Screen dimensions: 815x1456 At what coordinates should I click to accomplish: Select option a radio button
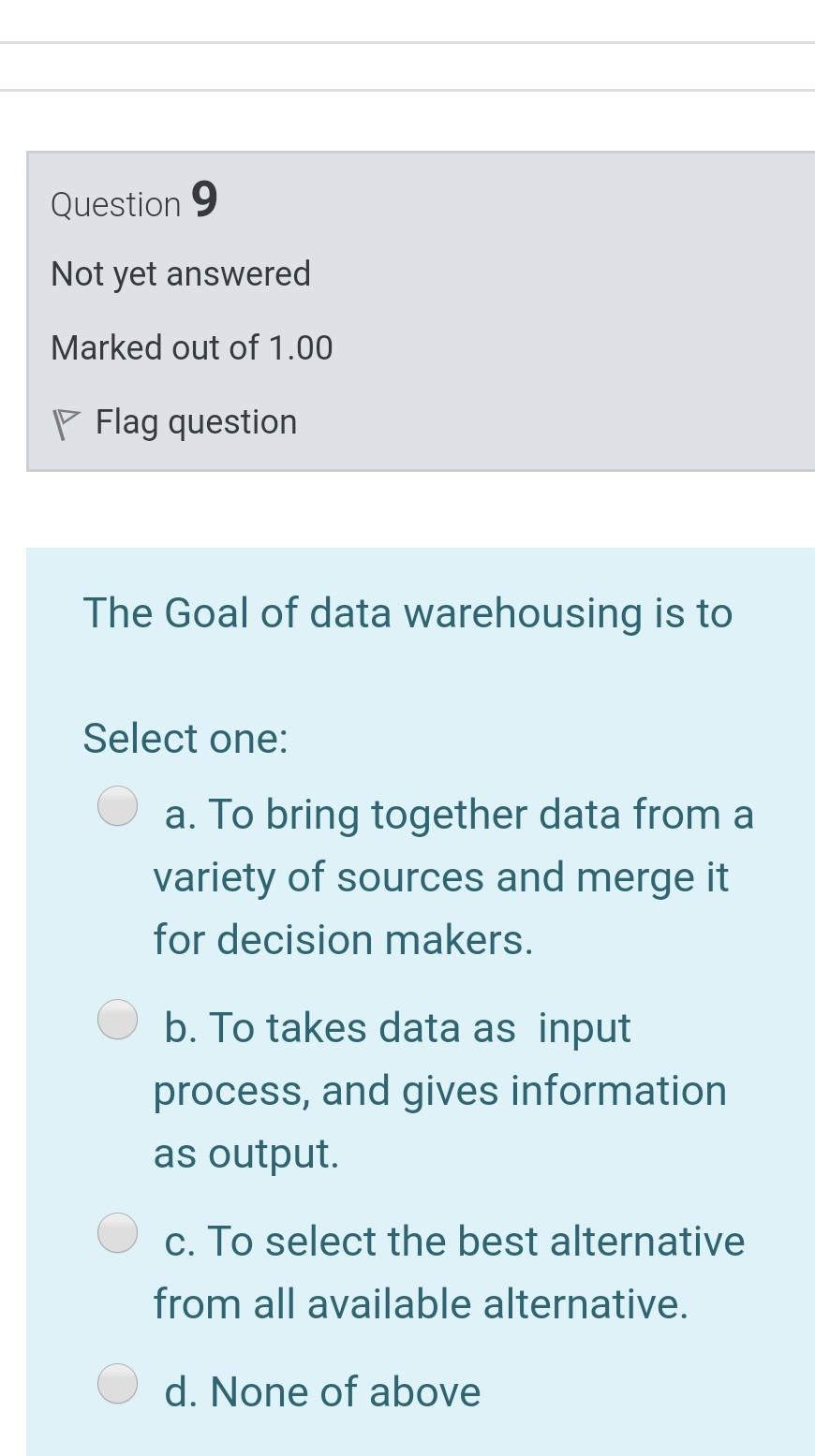click(x=117, y=804)
